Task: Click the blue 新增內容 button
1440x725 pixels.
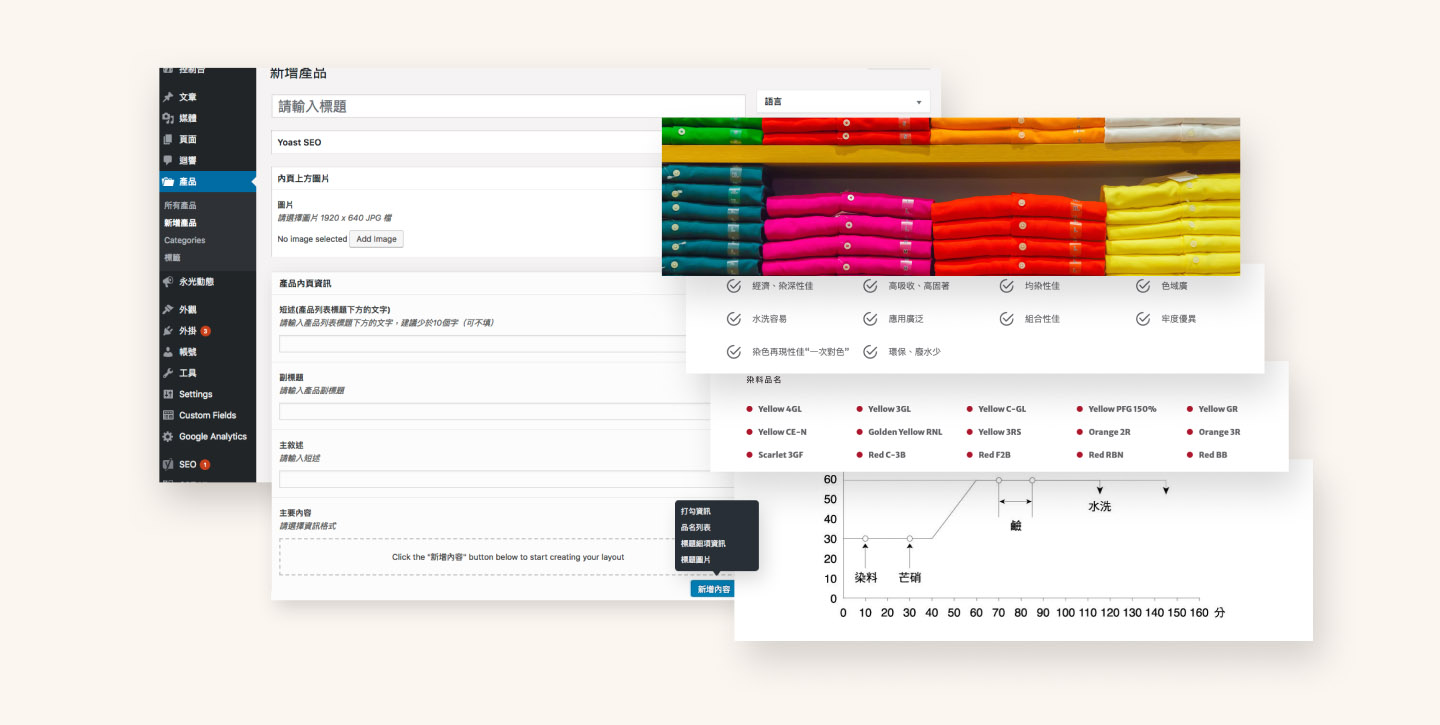Action: pyautogui.click(x=714, y=589)
